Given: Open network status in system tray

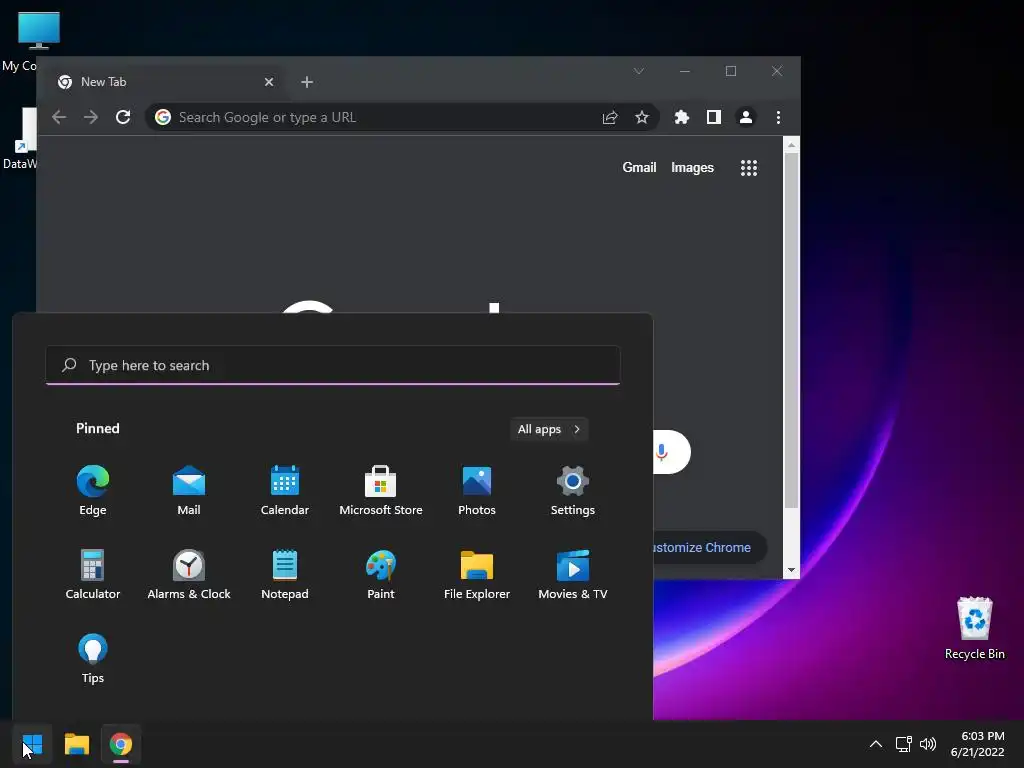Looking at the screenshot, I should pos(903,744).
